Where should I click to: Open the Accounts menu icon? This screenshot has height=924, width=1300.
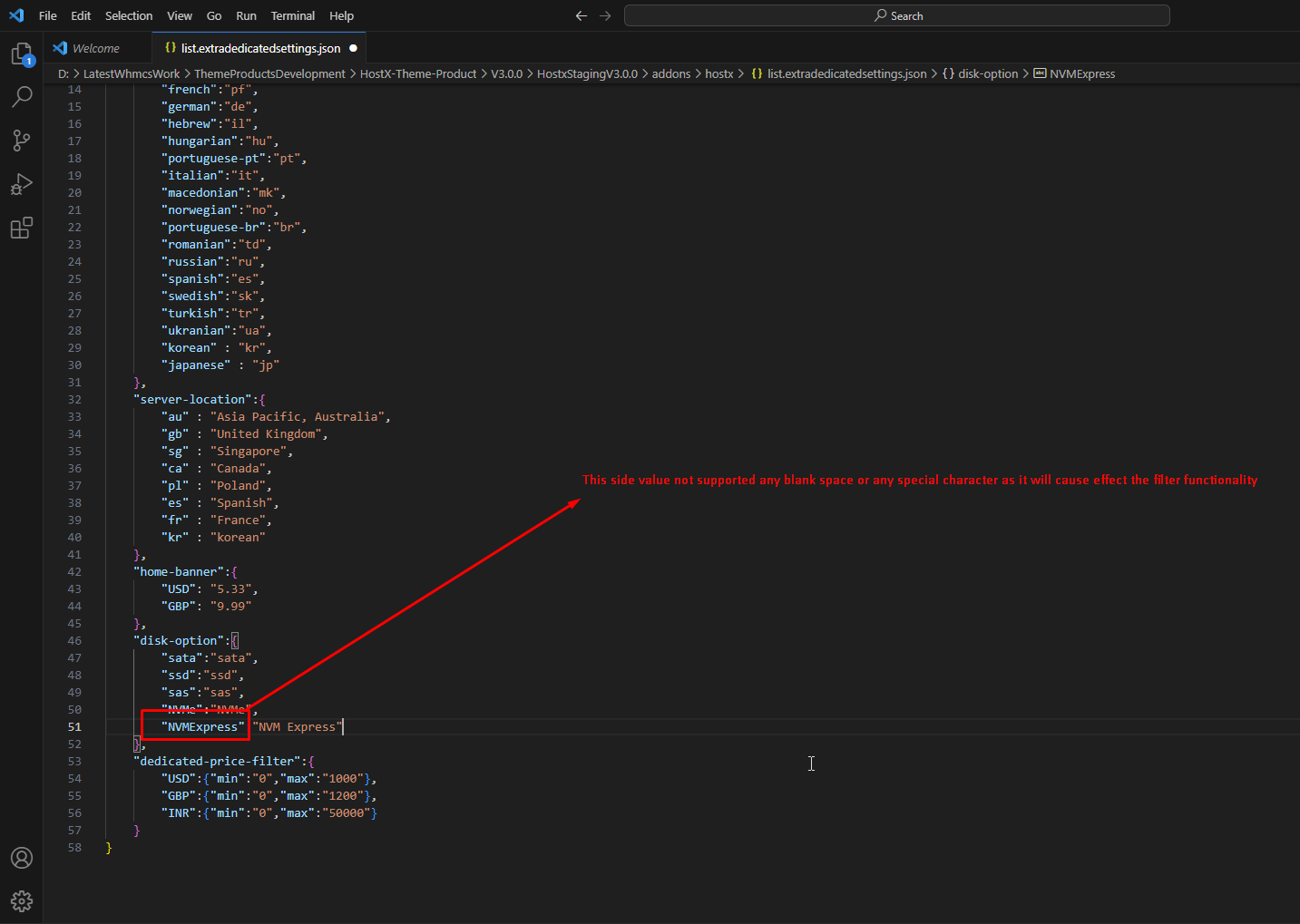(22, 858)
